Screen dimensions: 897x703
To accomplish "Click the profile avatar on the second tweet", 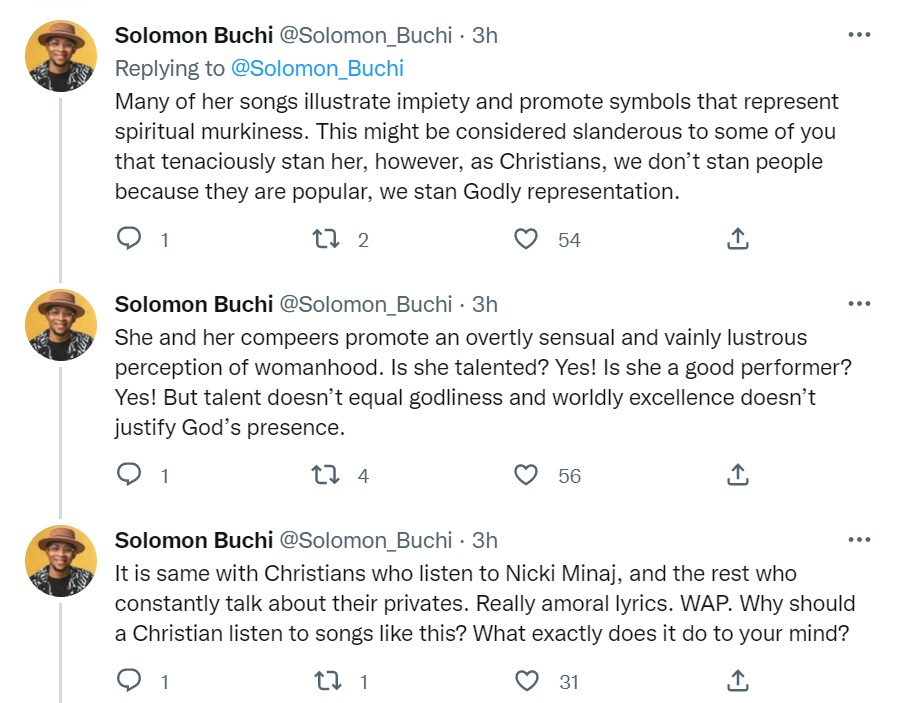I will (x=61, y=324).
